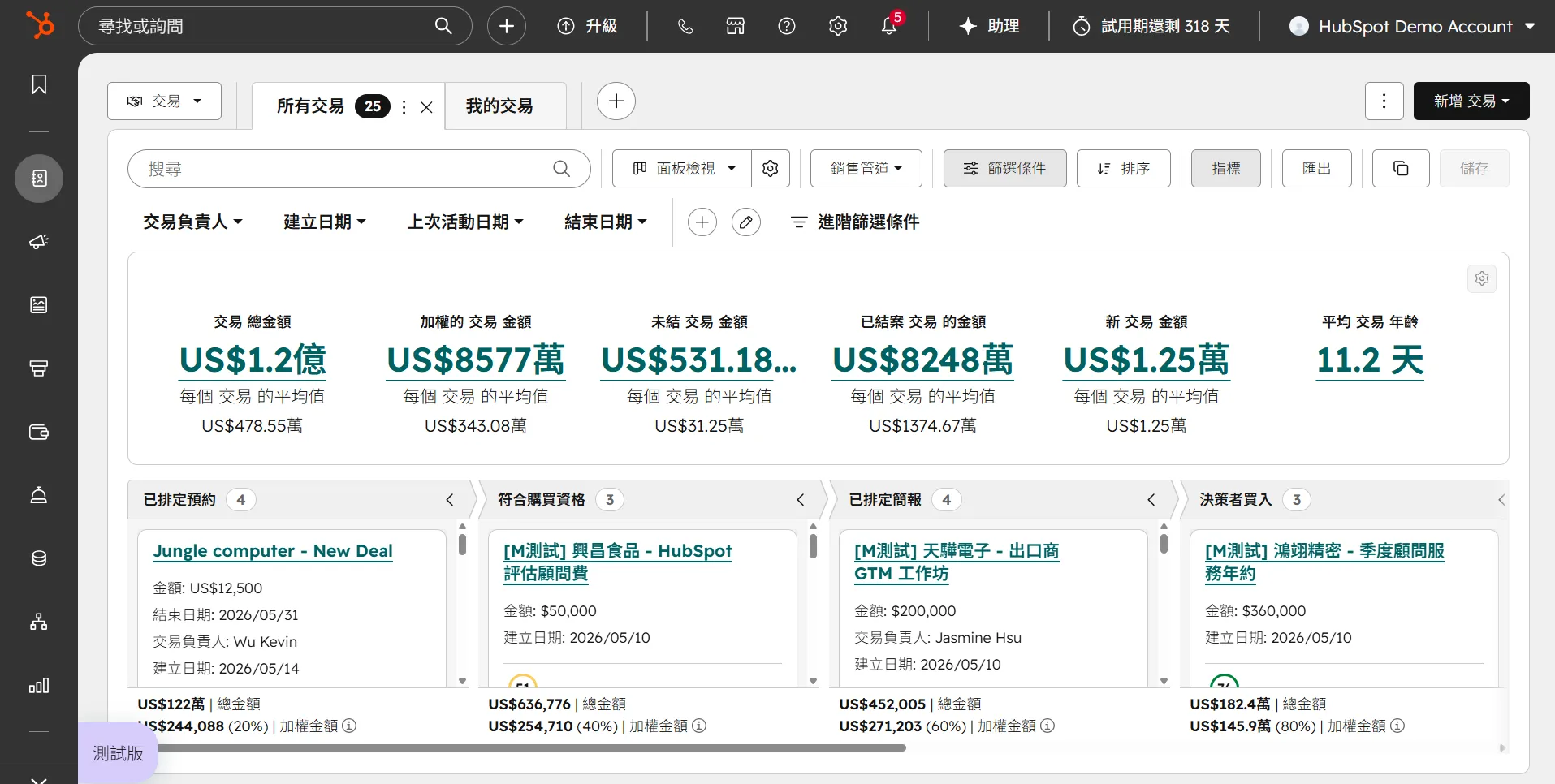The height and width of the screenshot is (784, 1555).
Task: Click the 搜尋 deals search field
Action: (359, 169)
